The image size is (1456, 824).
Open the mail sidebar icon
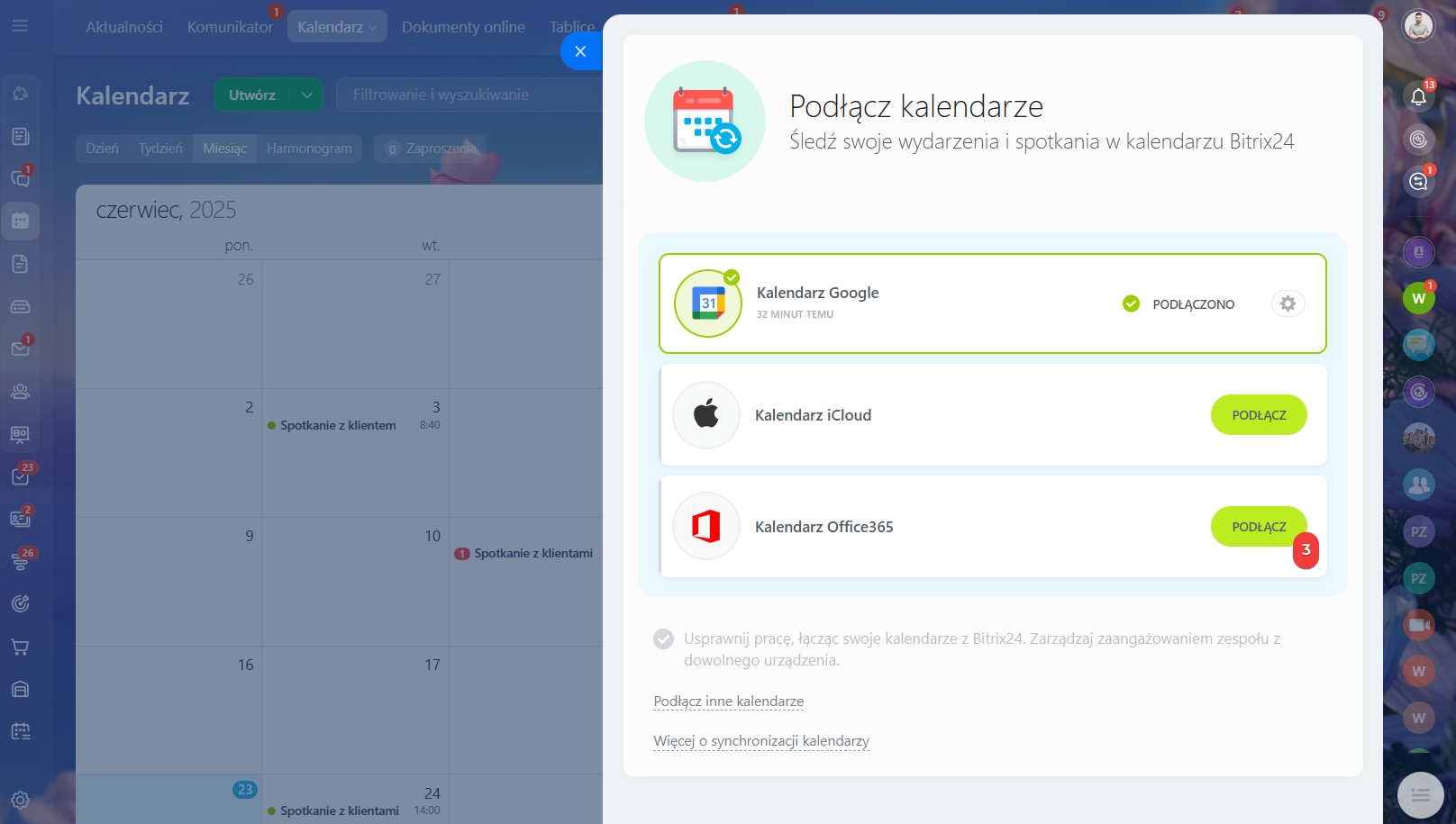(20, 349)
